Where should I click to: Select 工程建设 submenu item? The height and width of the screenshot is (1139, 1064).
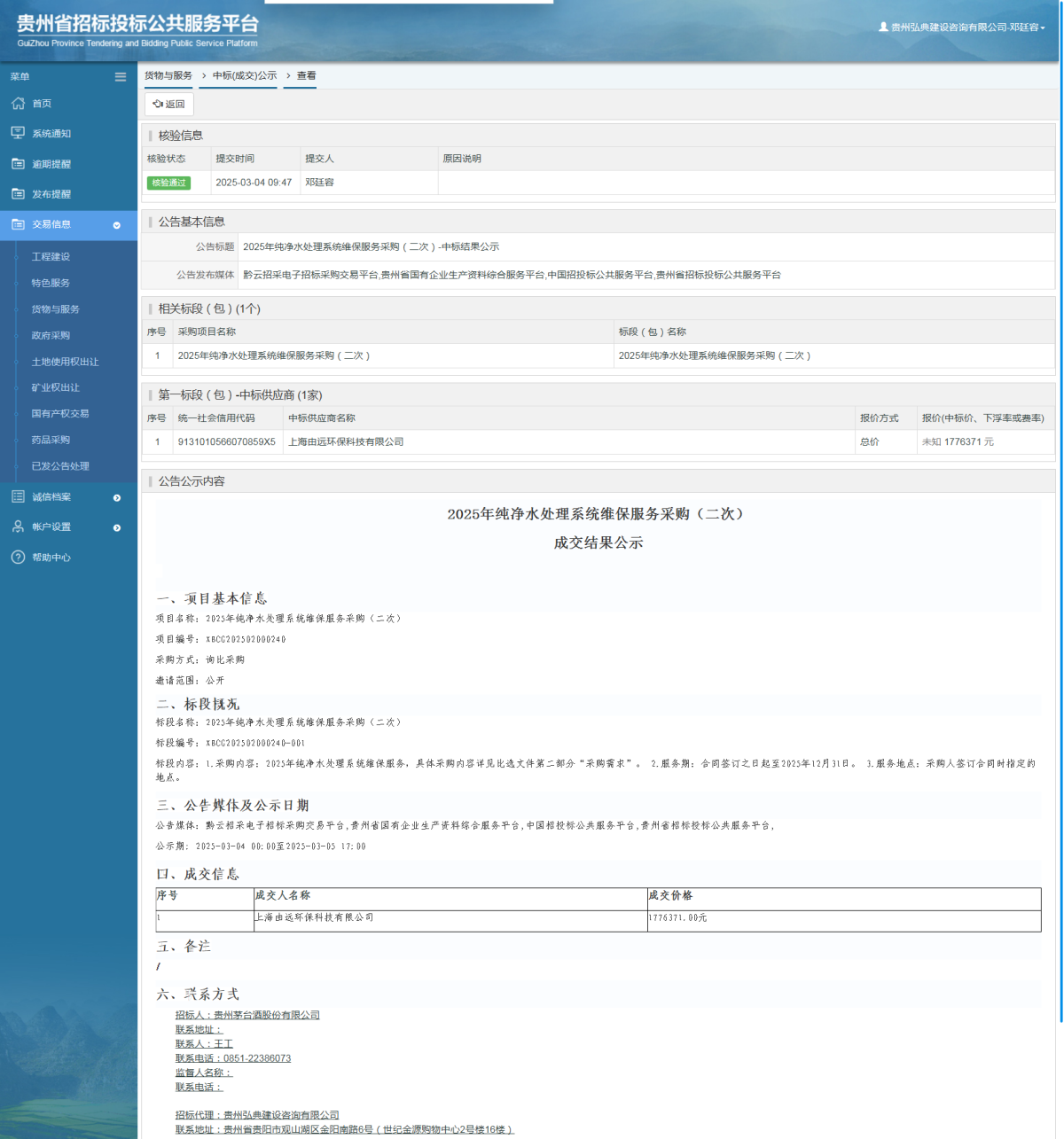pyautogui.click(x=51, y=257)
